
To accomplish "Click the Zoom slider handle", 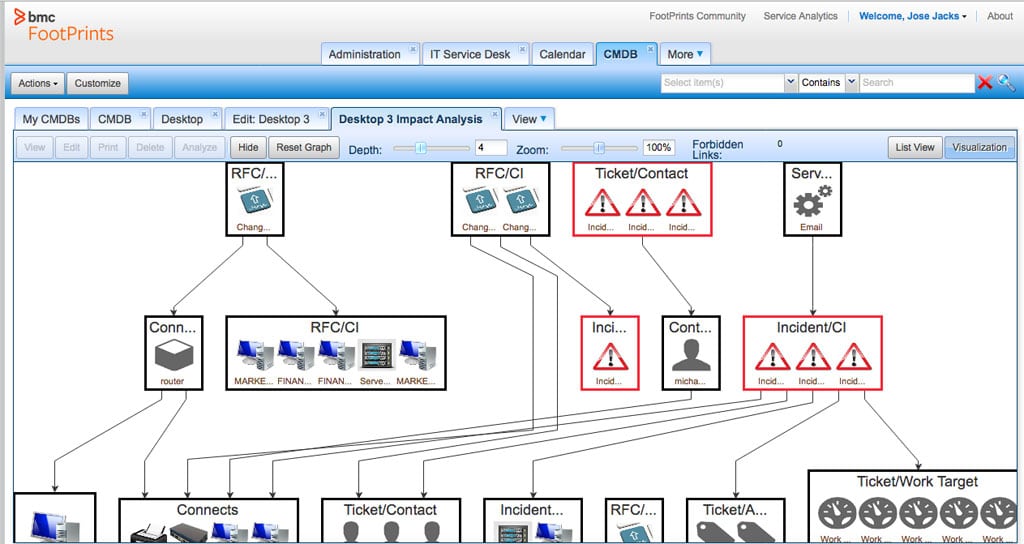I will pos(599,148).
